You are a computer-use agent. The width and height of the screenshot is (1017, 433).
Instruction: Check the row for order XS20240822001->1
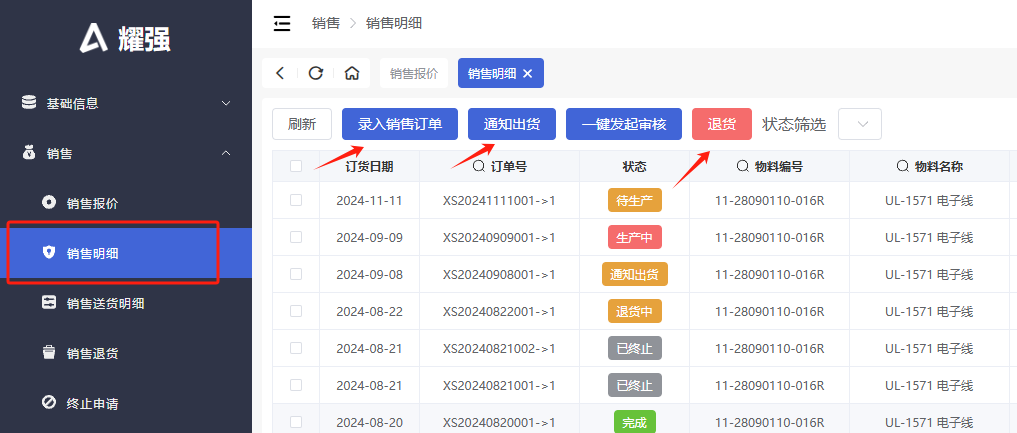tap(296, 311)
